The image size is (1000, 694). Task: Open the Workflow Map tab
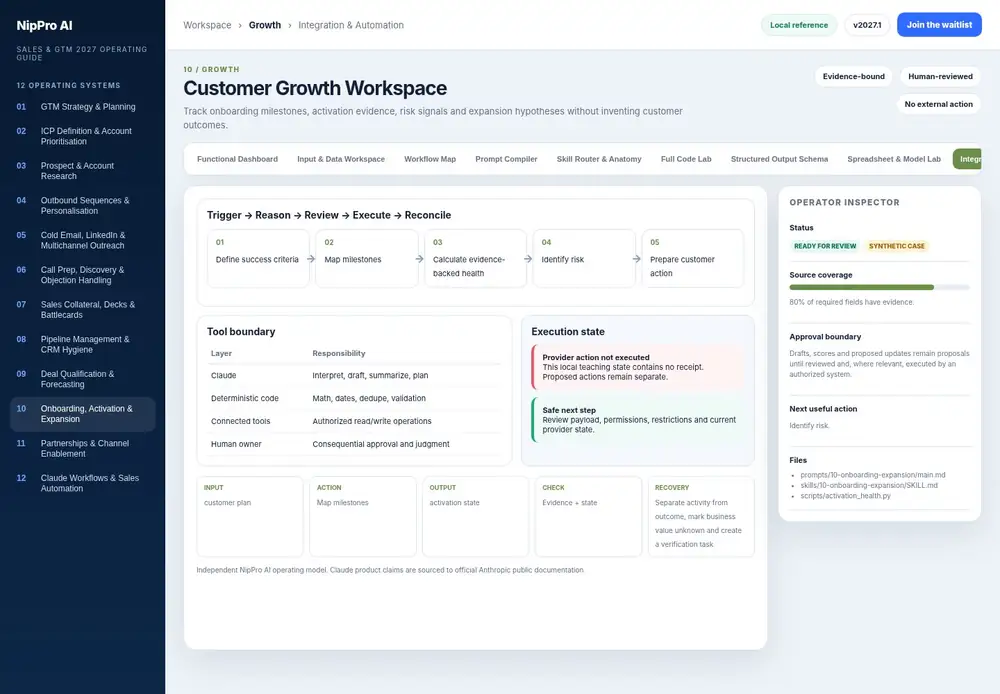[x=430, y=159]
